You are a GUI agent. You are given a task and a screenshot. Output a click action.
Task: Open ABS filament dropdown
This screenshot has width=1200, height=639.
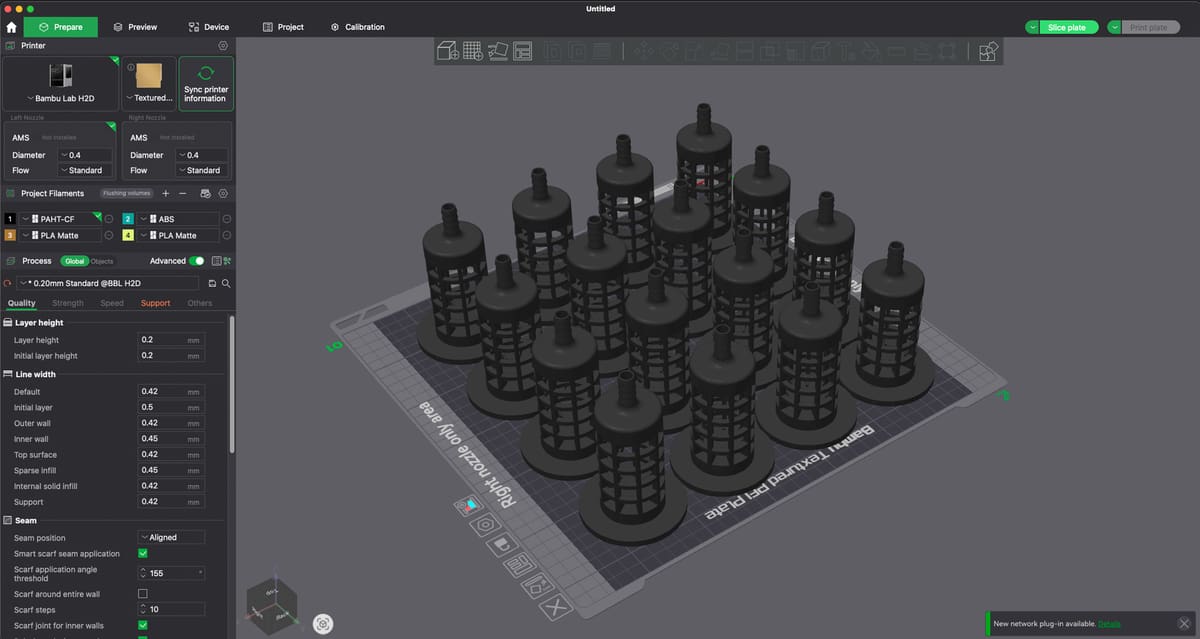coord(178,219)
